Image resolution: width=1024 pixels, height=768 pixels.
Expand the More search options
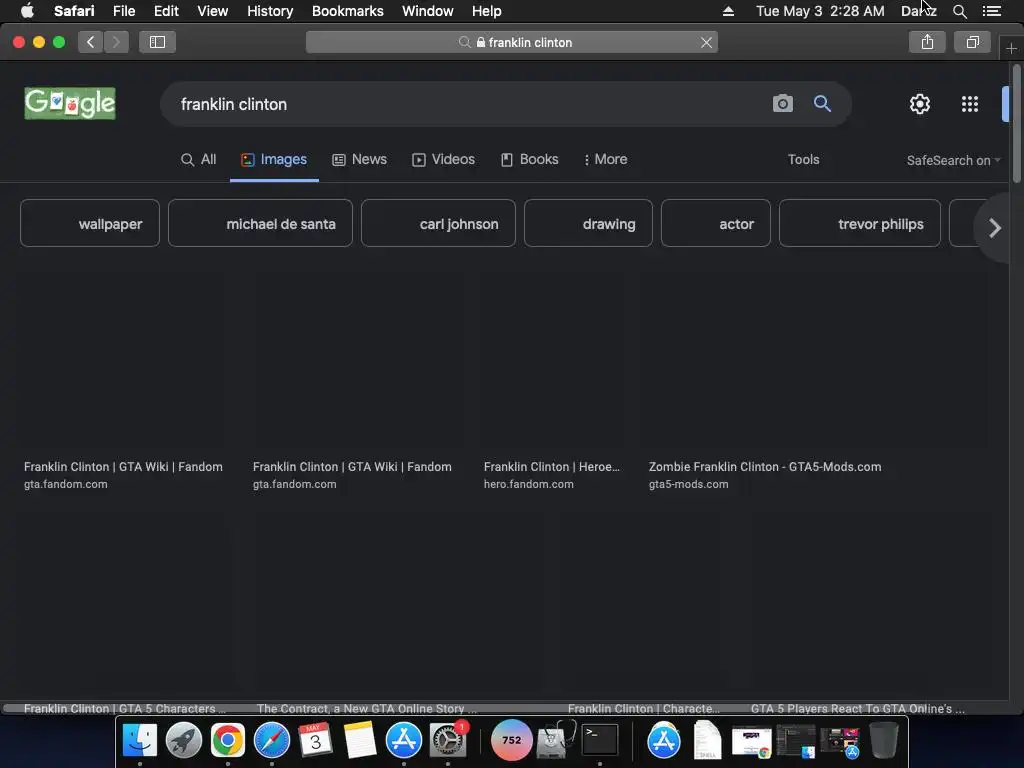click(605, 159)
